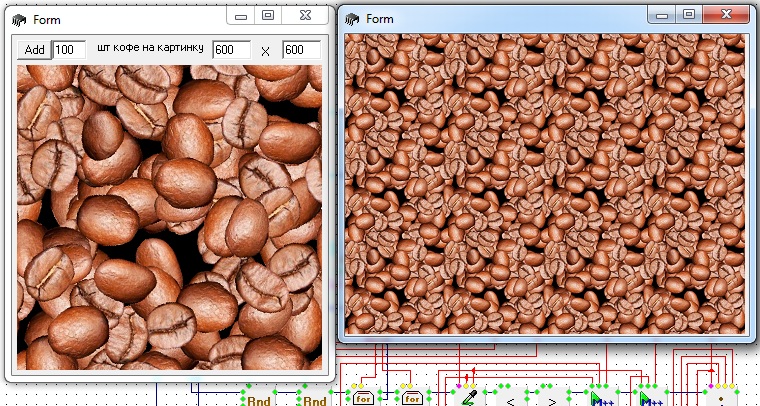Click the right window's Form title text

click(x=380, y=19)
